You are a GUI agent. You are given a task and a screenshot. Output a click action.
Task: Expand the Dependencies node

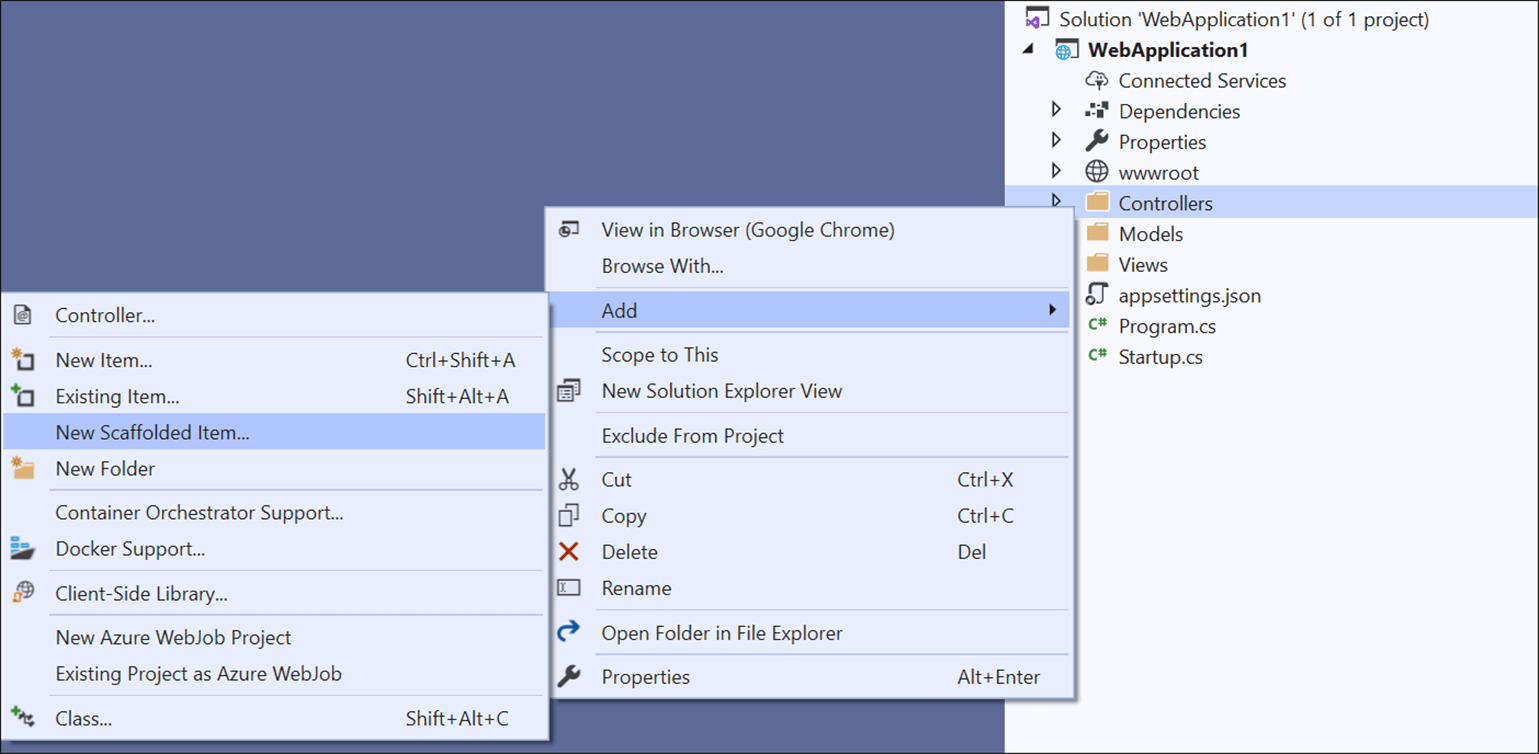coord(1056,110)
